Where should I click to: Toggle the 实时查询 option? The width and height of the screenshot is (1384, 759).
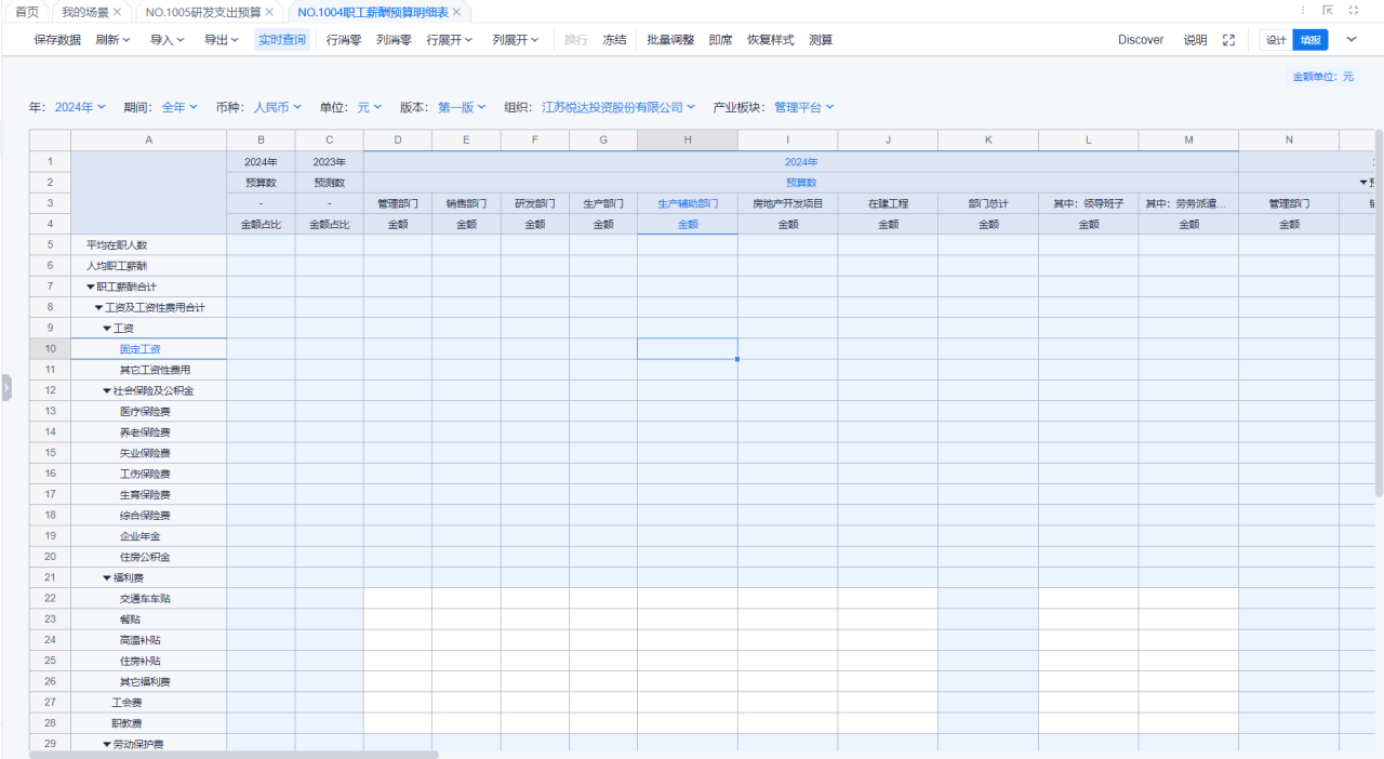click(x=282, y=40)
